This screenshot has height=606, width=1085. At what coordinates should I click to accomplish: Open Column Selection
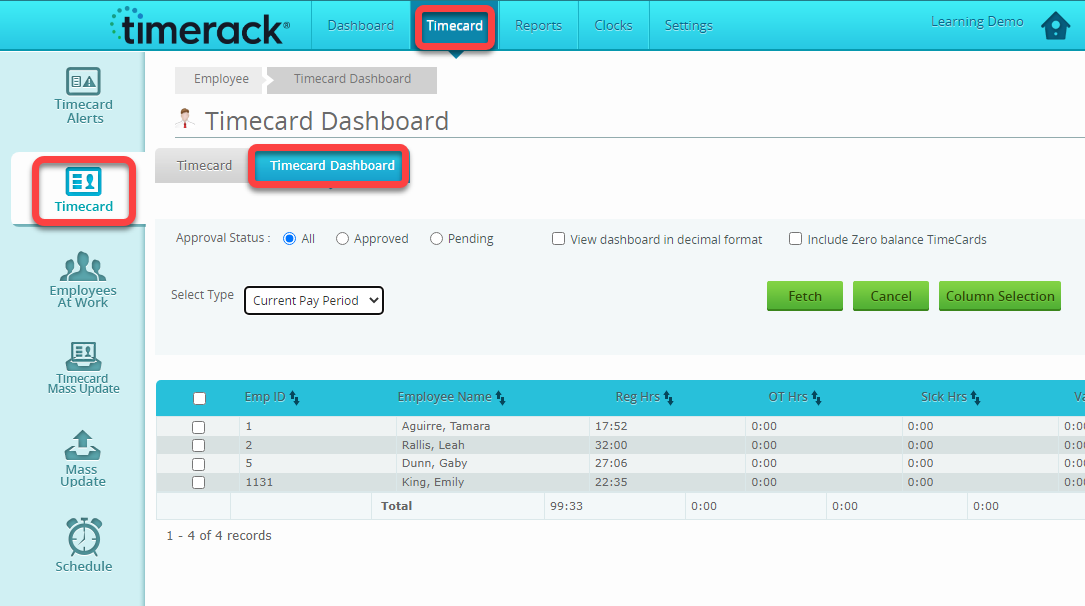click(999, 296)
